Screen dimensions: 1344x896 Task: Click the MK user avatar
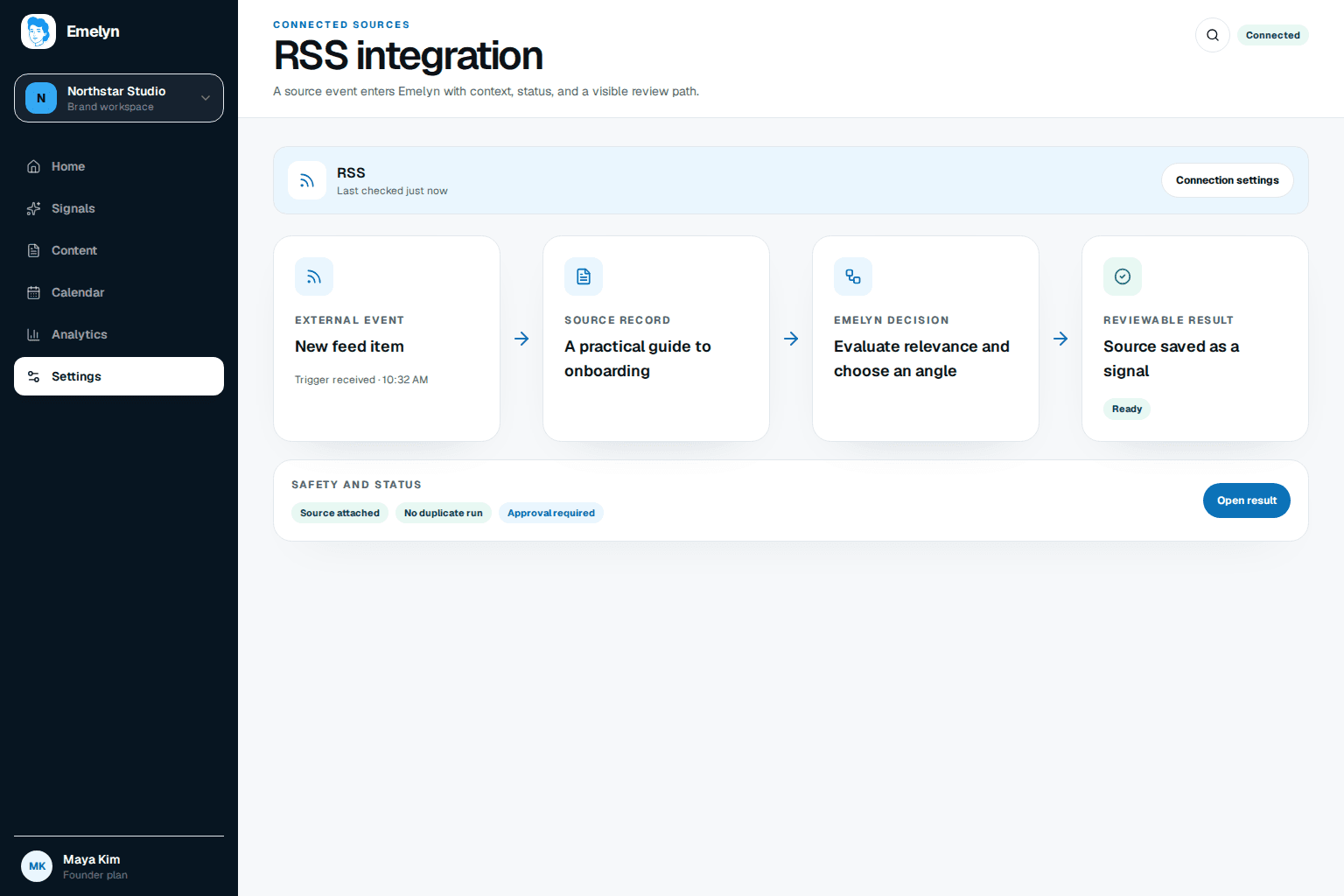tap(37, 866)
